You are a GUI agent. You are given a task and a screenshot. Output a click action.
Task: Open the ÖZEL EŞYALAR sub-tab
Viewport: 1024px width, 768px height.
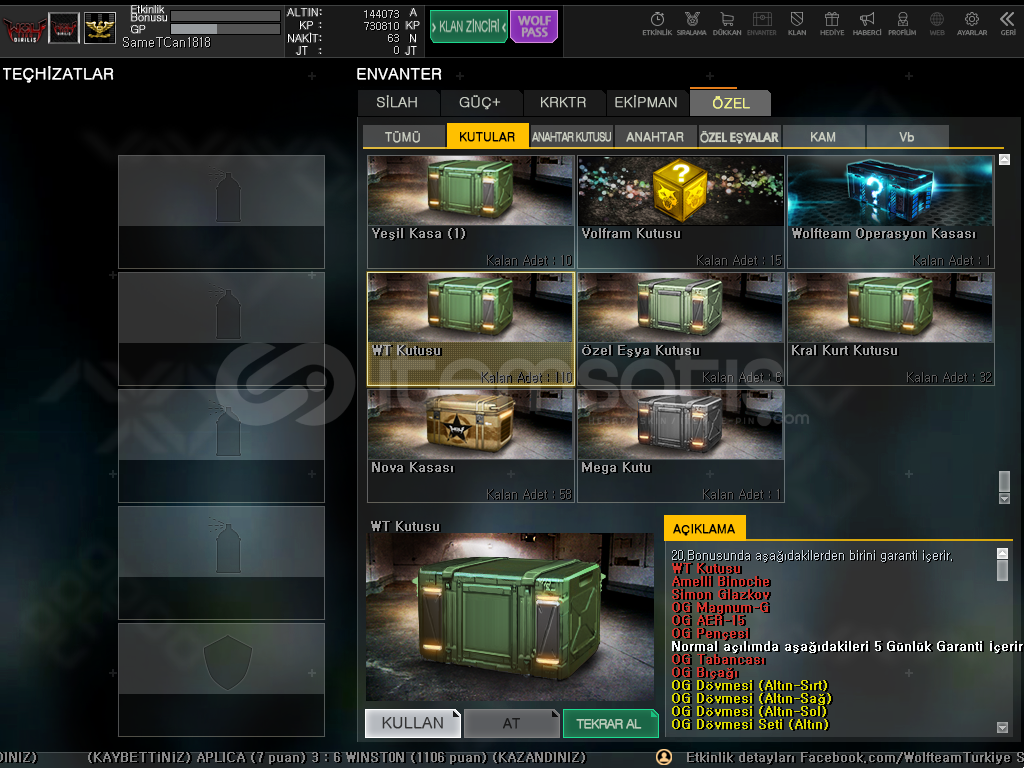(739, 136)
